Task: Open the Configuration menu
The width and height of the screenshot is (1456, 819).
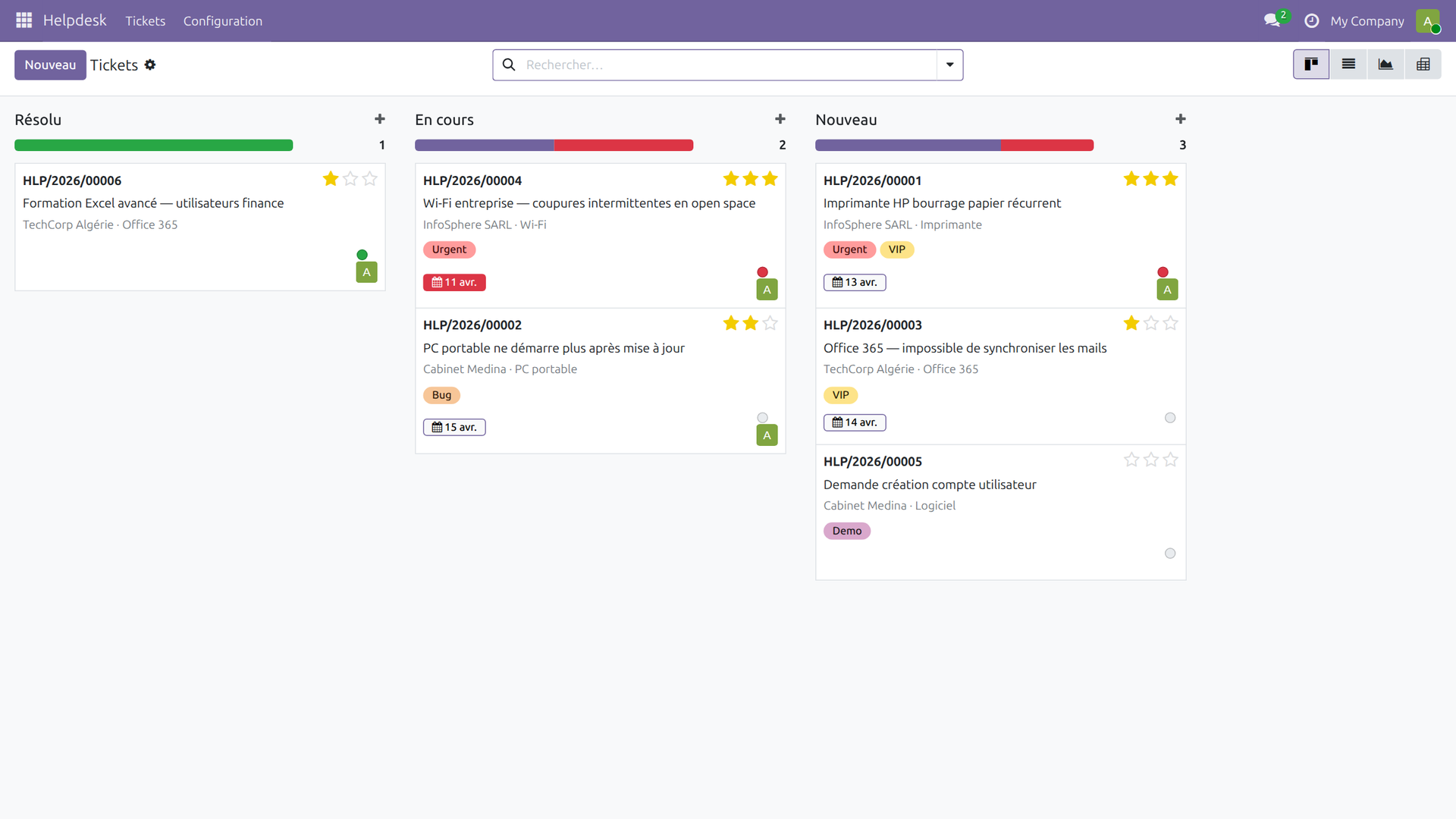Action: (222, 20)
